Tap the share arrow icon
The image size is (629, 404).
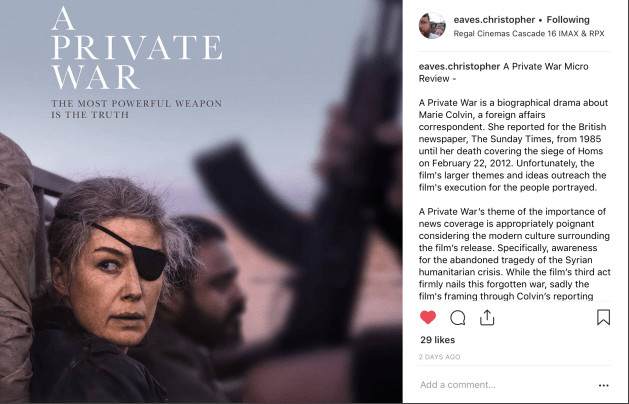point(487,317)
